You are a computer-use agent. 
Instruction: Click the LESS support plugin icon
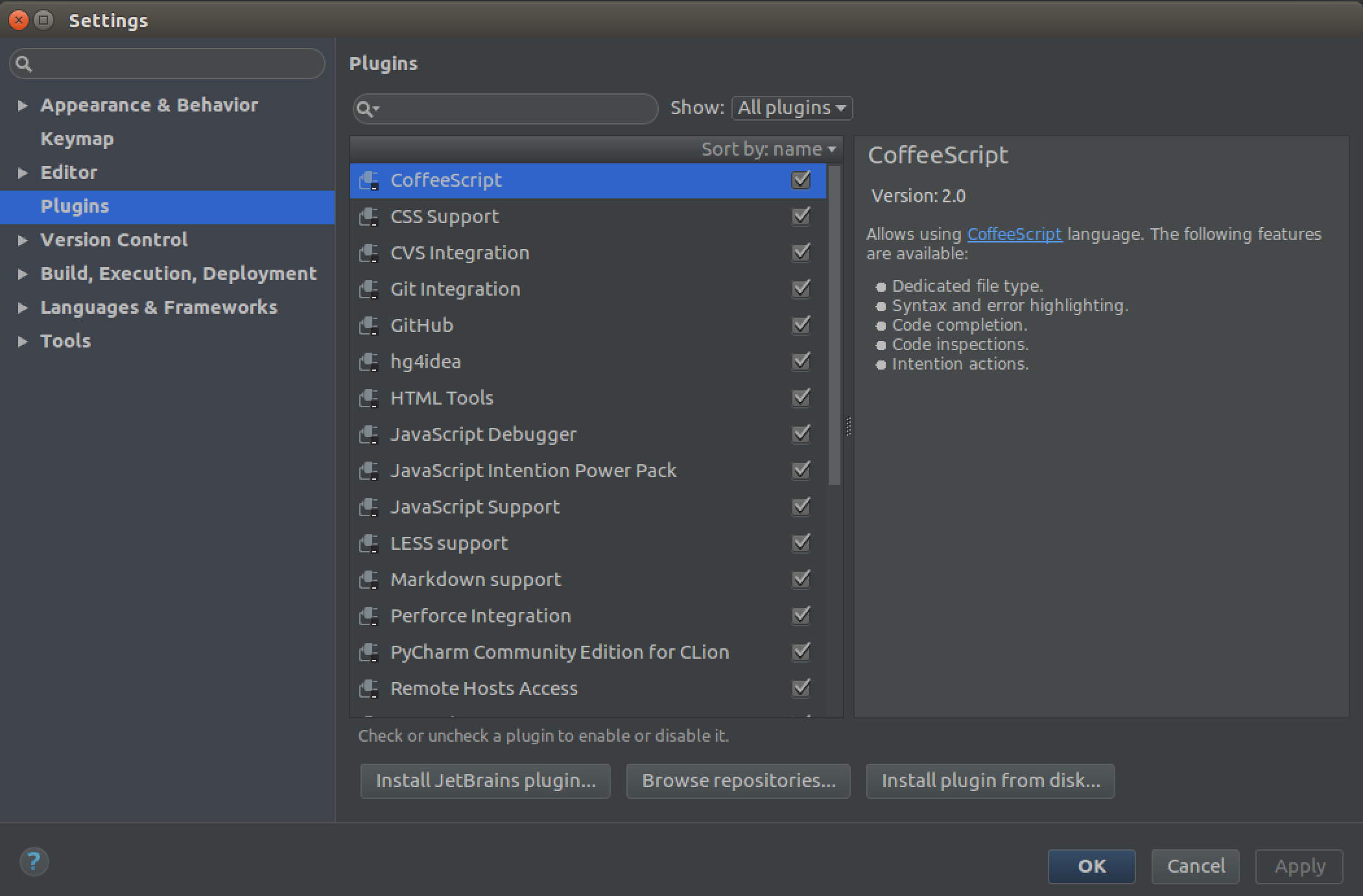pyautogui.click(x=369, y=544)
